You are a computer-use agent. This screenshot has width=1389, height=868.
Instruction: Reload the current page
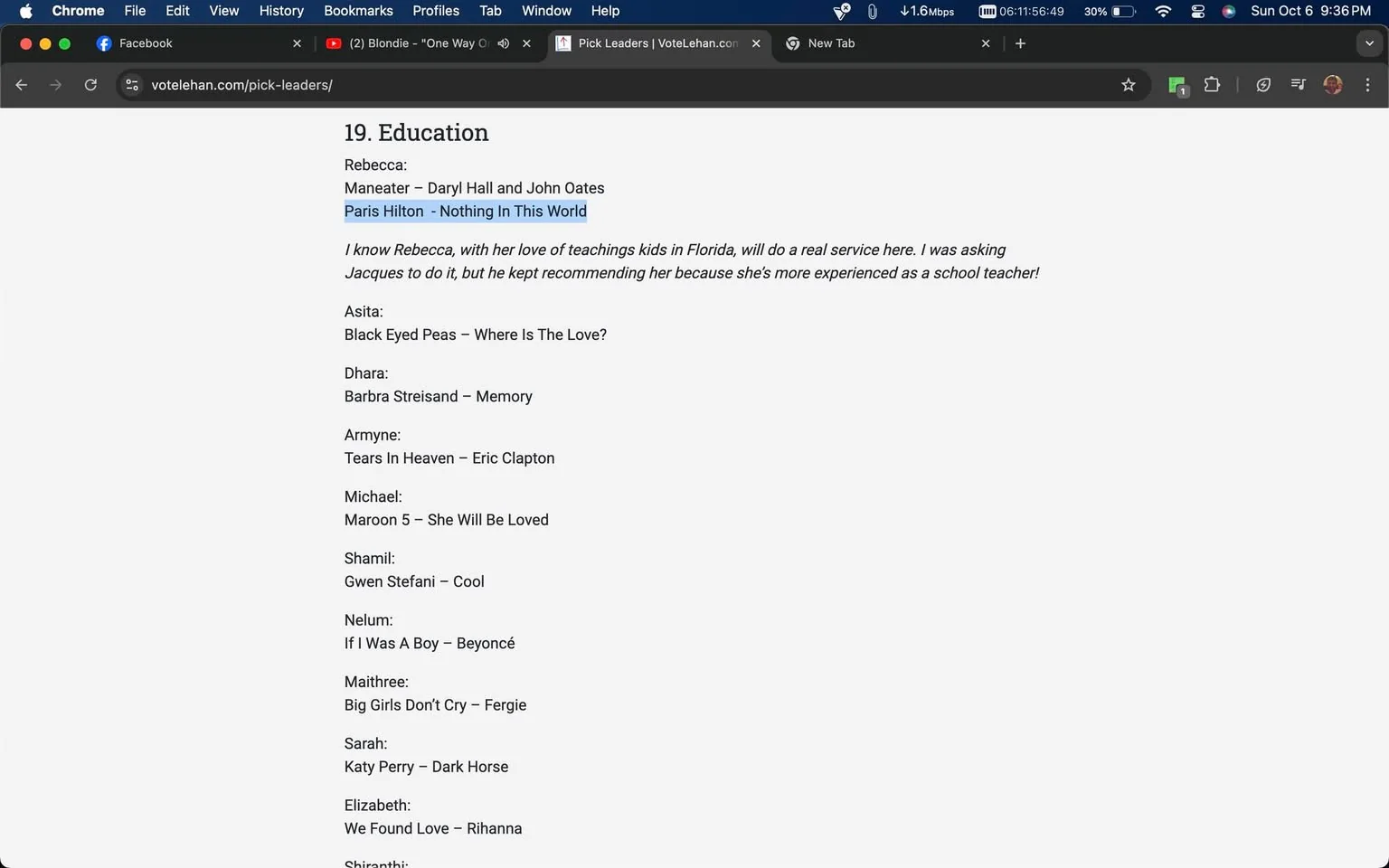(x=90, y=85)
